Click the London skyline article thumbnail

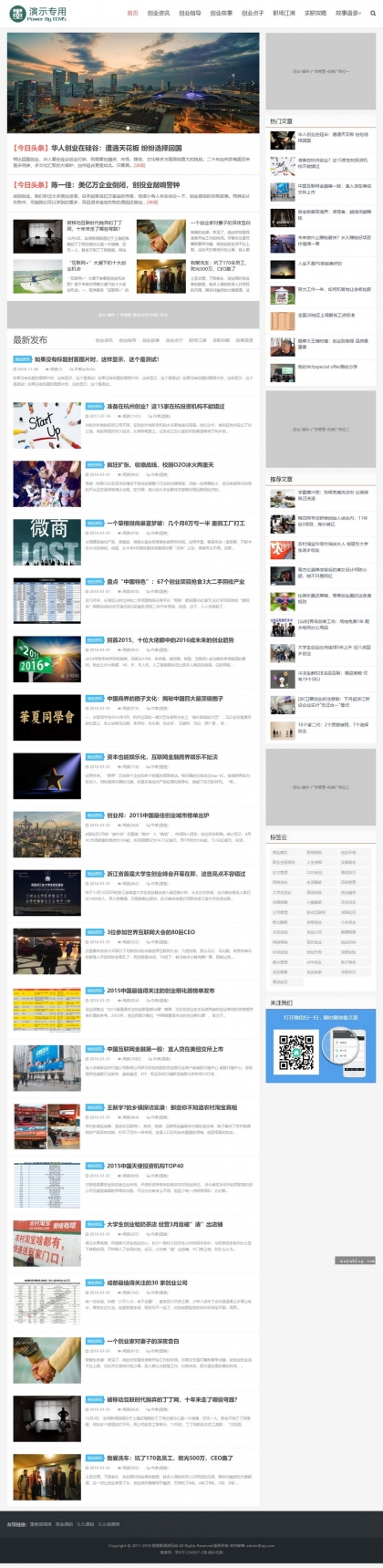tap(47, 834)
